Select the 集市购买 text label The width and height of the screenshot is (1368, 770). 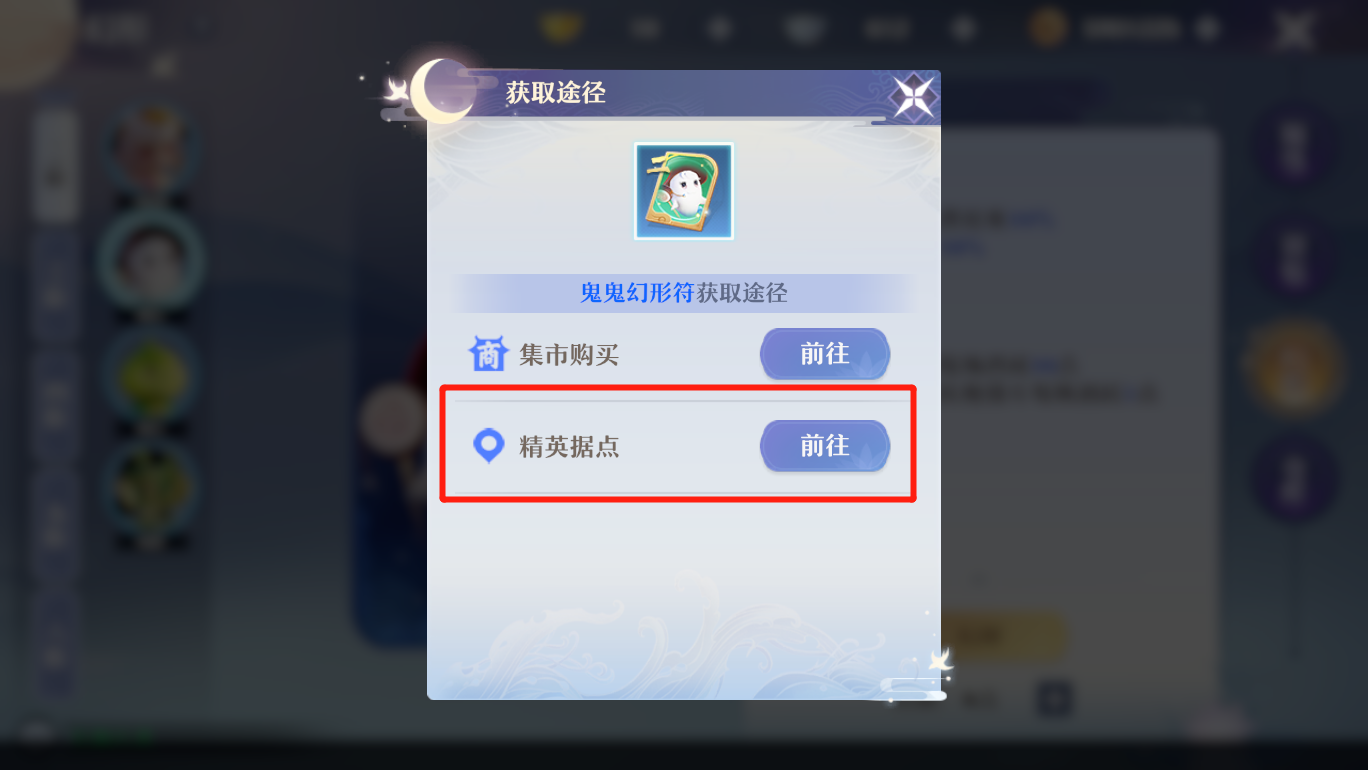click(569, 354)
